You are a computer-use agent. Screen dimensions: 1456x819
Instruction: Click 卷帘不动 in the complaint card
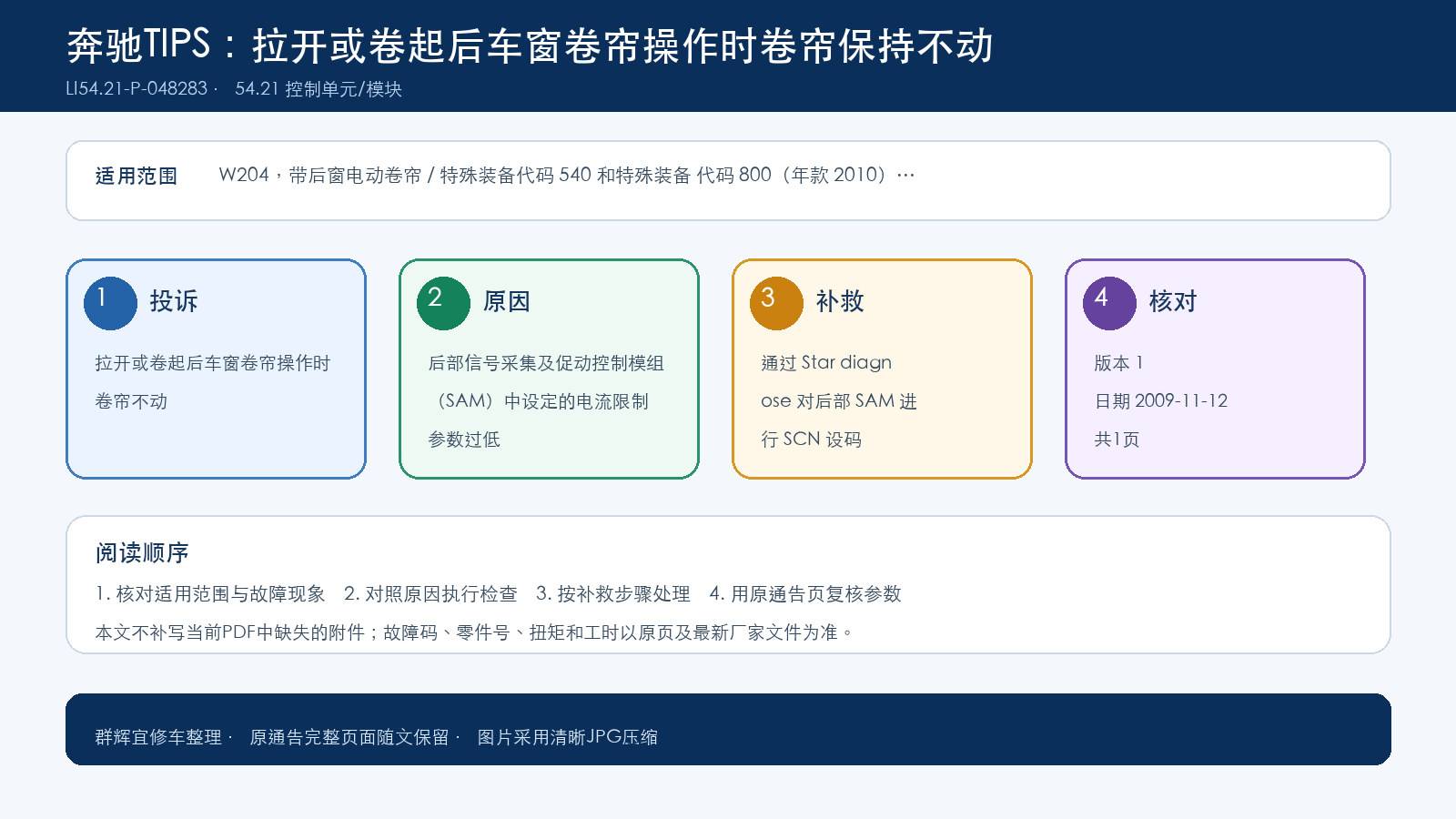tap(131, 401)
